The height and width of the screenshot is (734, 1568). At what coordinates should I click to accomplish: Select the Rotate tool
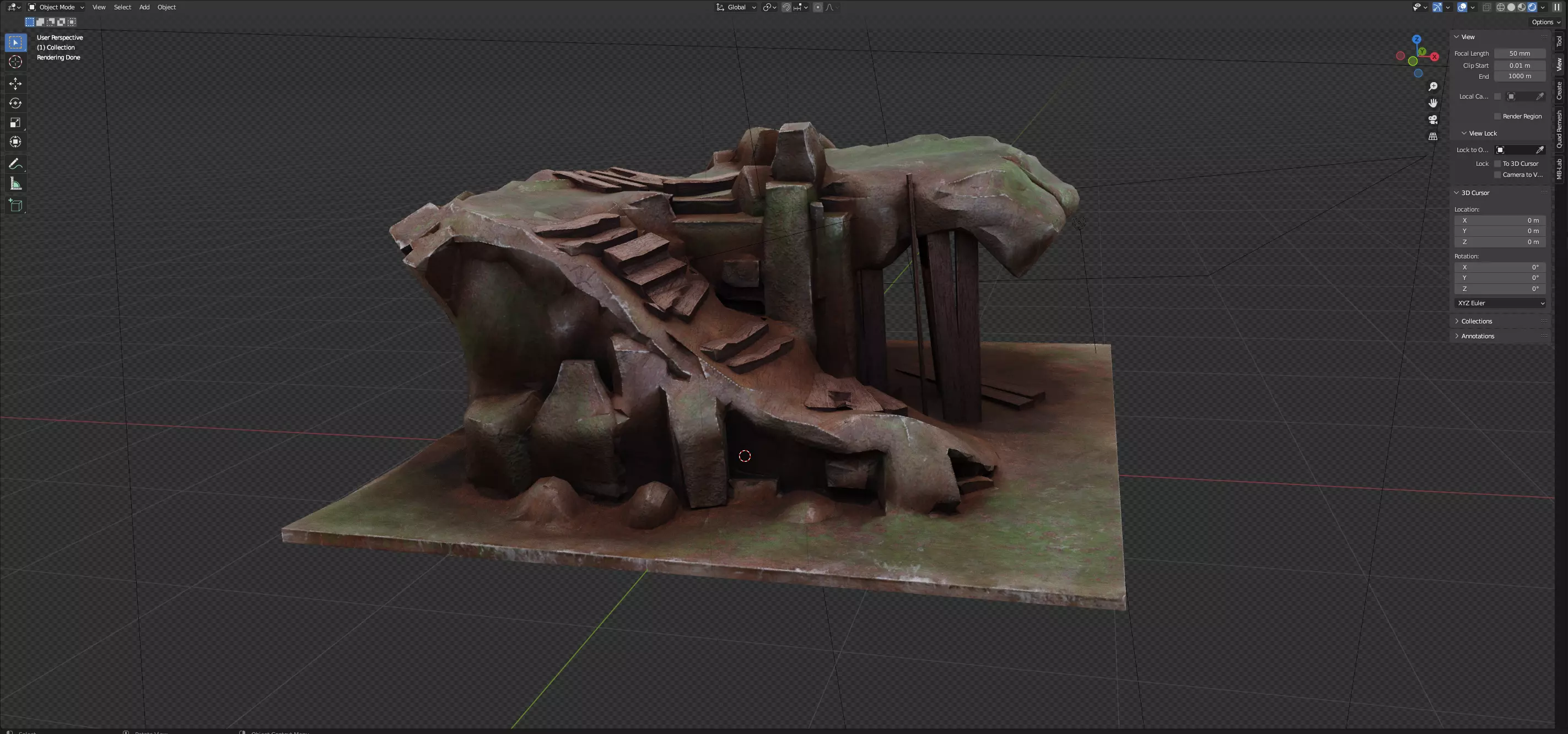(x=15, y=103)
